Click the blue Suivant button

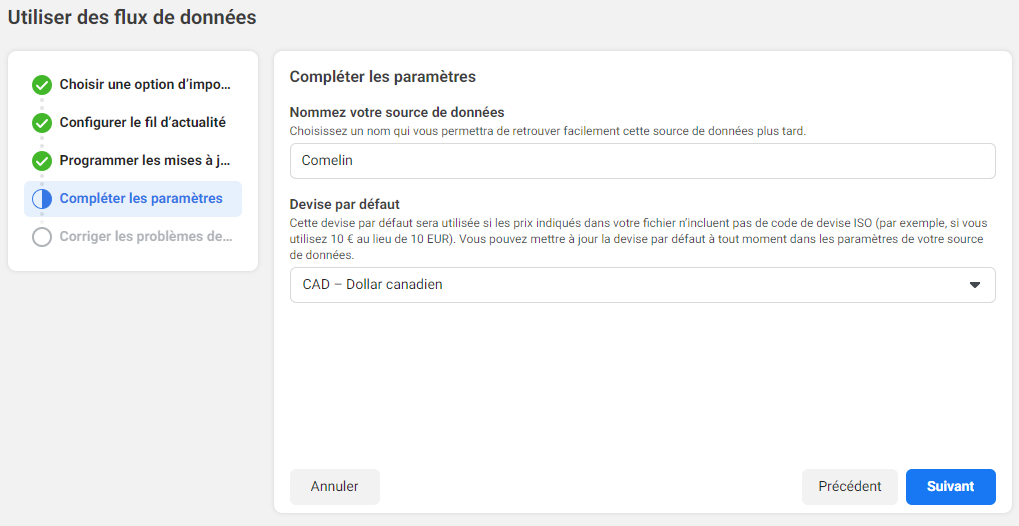point(951,487)
